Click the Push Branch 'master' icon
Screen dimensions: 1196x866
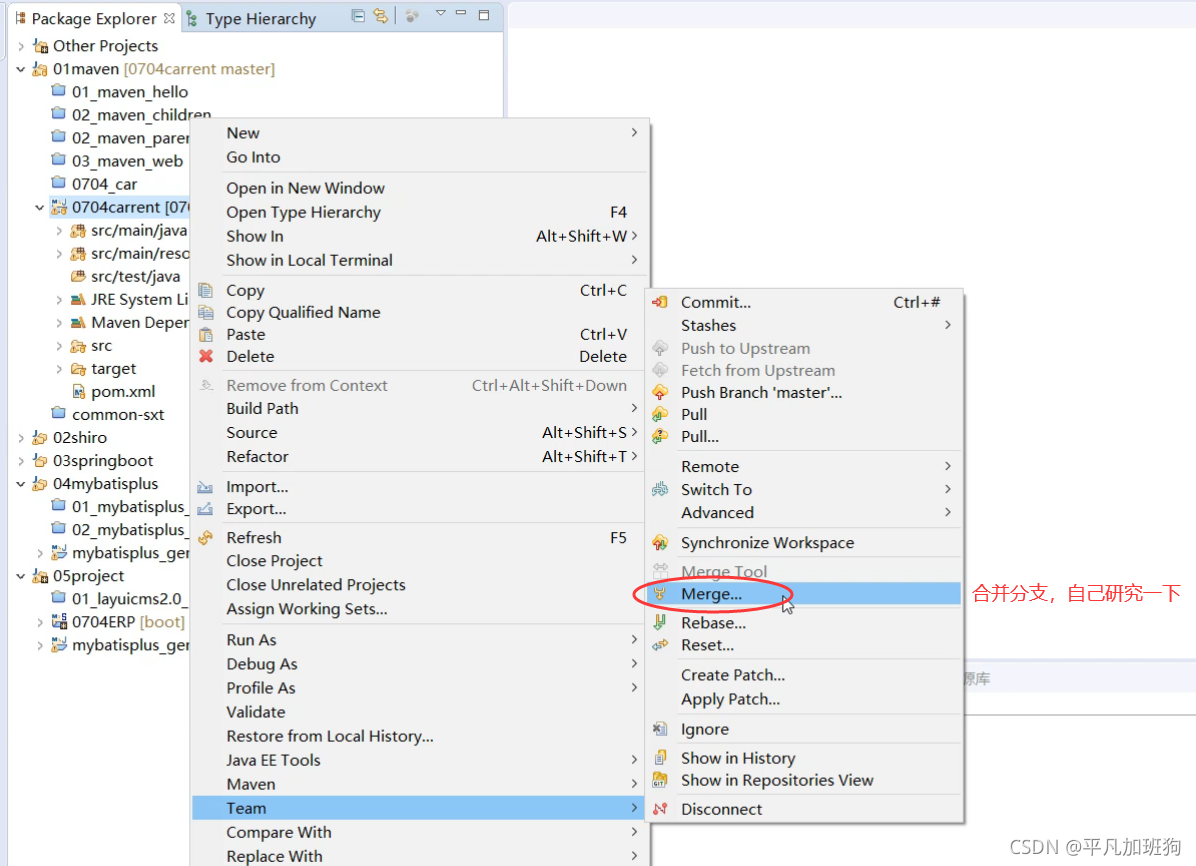coord(660,392)
